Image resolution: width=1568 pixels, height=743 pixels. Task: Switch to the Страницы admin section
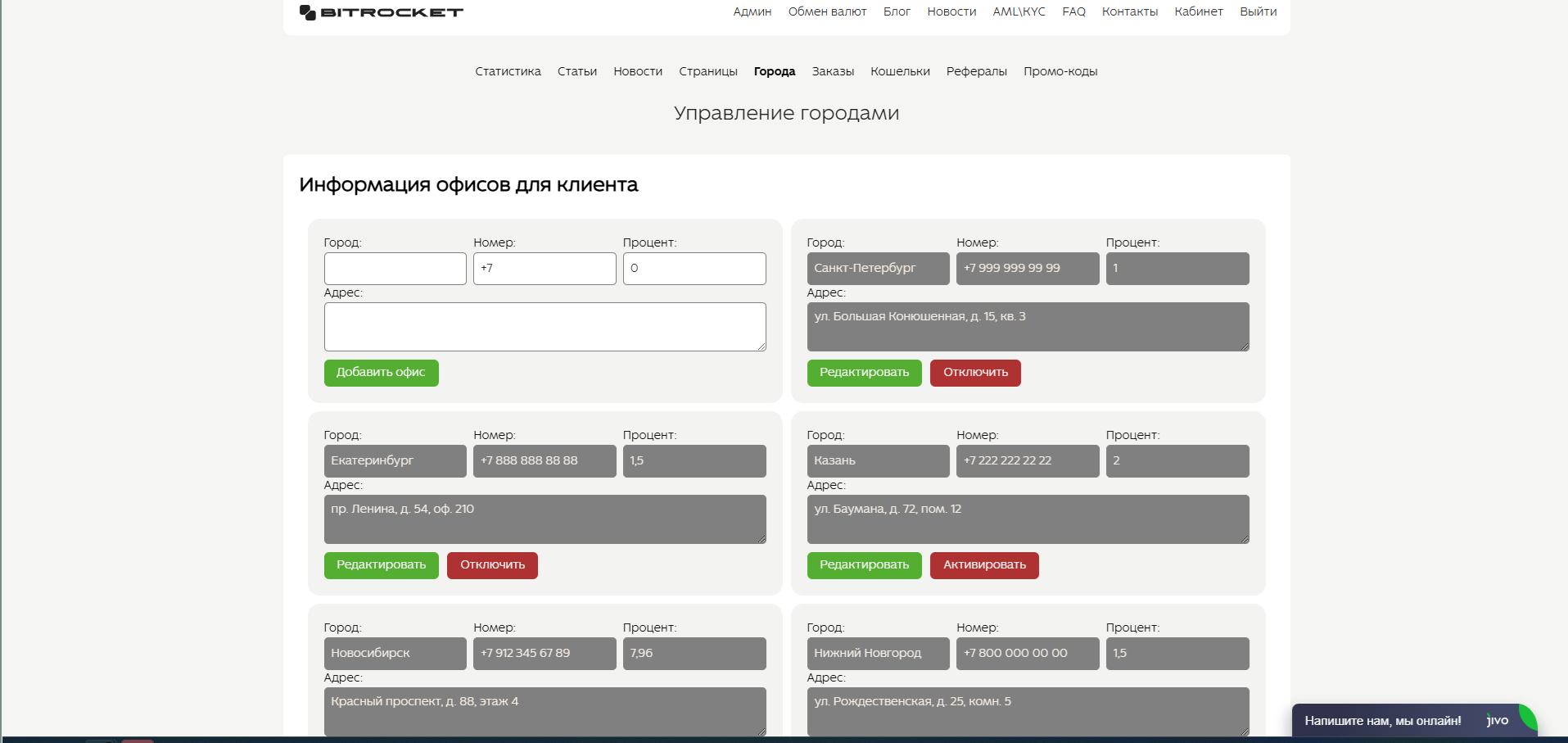tap(708, 71)
